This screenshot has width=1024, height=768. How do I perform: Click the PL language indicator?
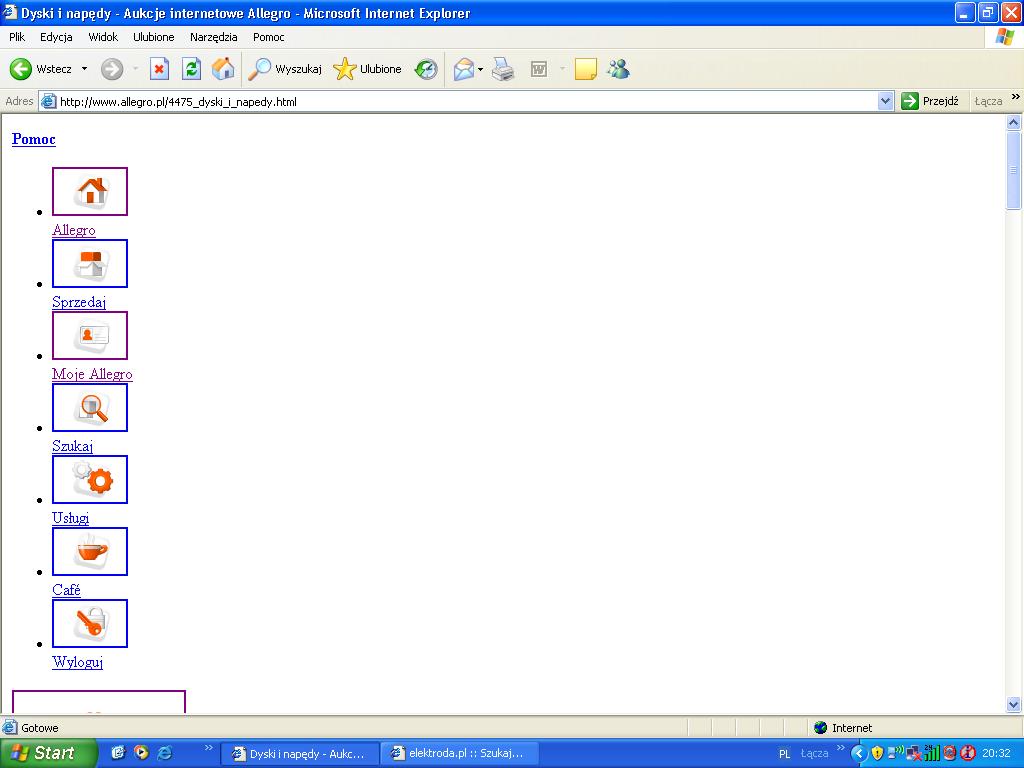(x=784, y=754)
